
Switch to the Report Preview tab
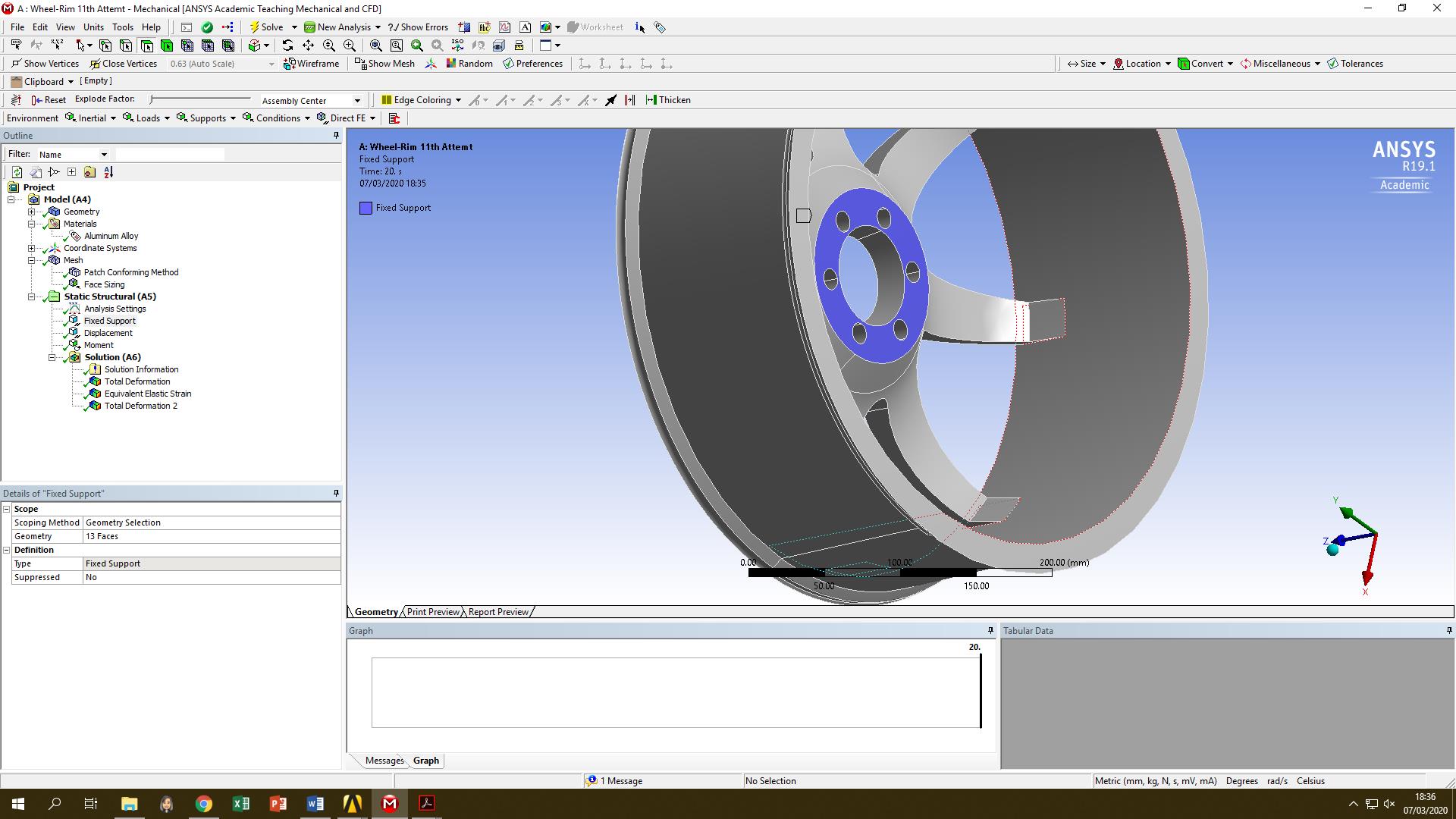pyautogui.click(x=498, y=612)
